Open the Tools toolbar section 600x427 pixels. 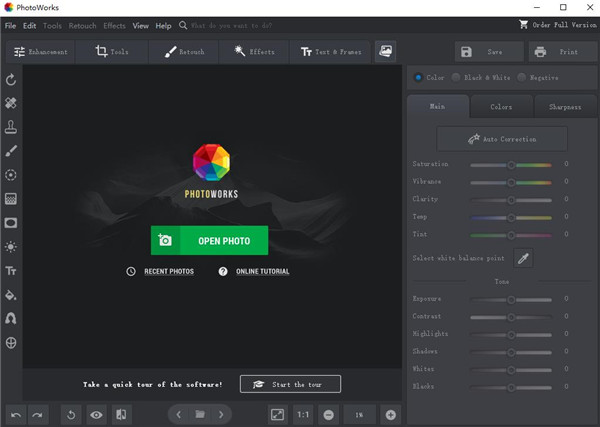click(113, 52)
